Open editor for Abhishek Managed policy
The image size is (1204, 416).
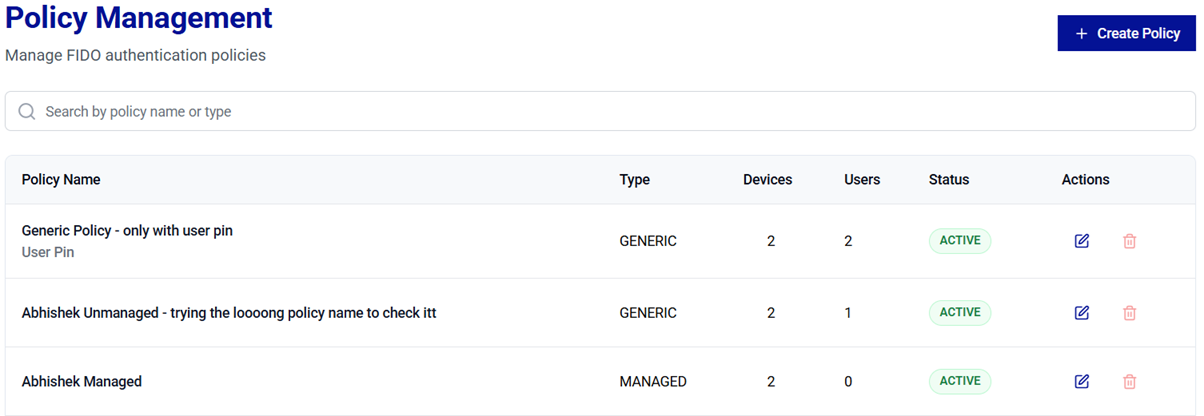[x=1081, y=381]
